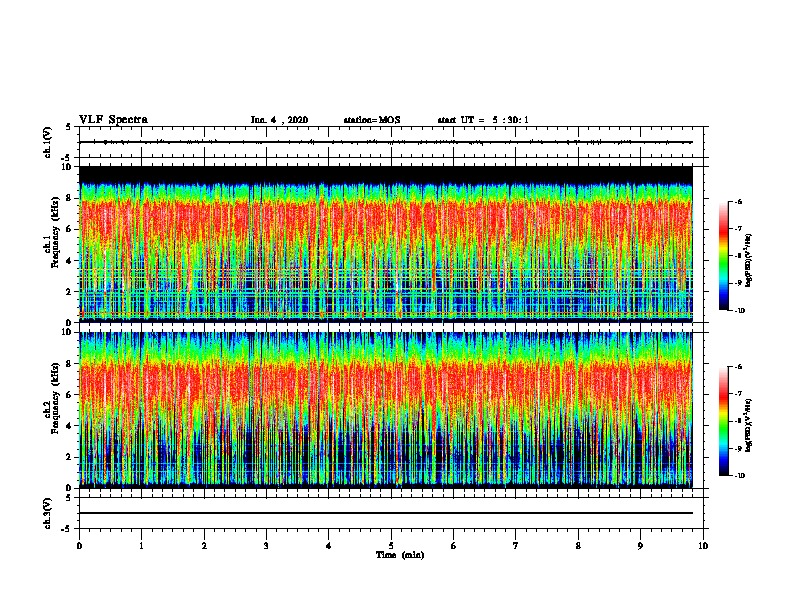Click the 'ch.3(V)' waveform axis label
This screenshot has height=612, width=792.
(x=47, y=513)
